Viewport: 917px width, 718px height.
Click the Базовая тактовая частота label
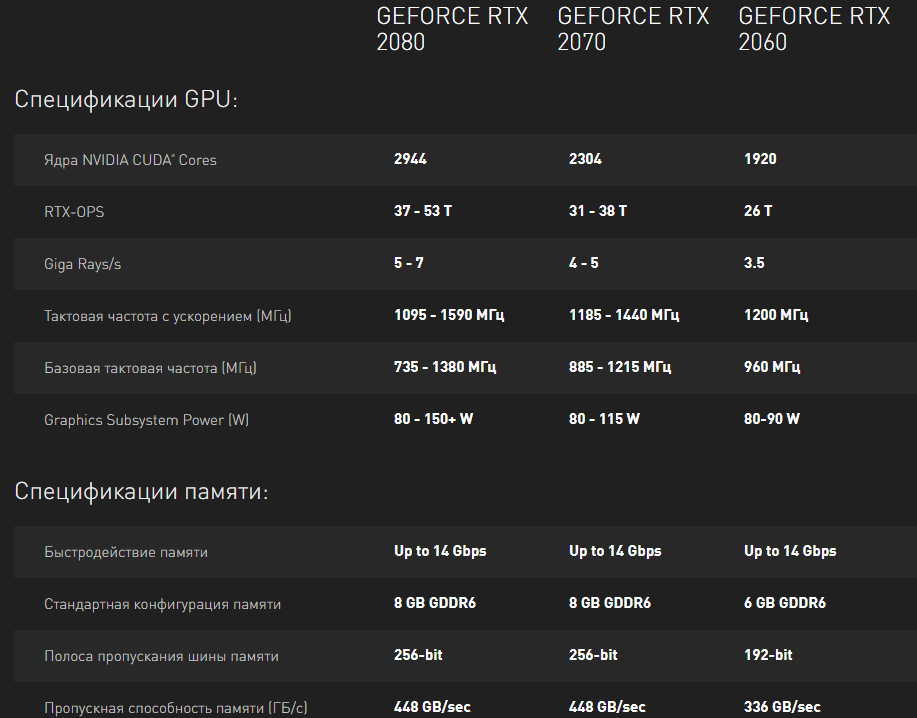[150, 368]
